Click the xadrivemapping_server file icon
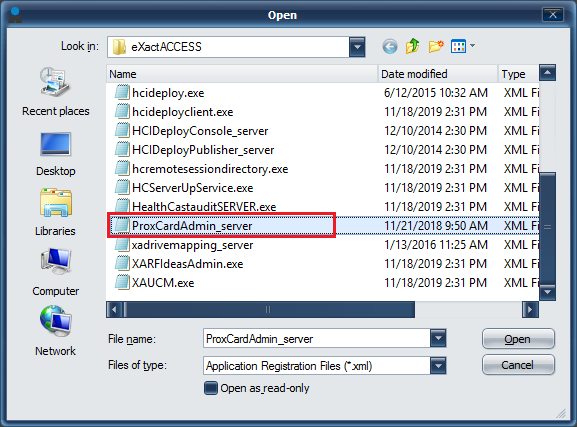This screenshot has height=427, width=577. tap(122, 244)
